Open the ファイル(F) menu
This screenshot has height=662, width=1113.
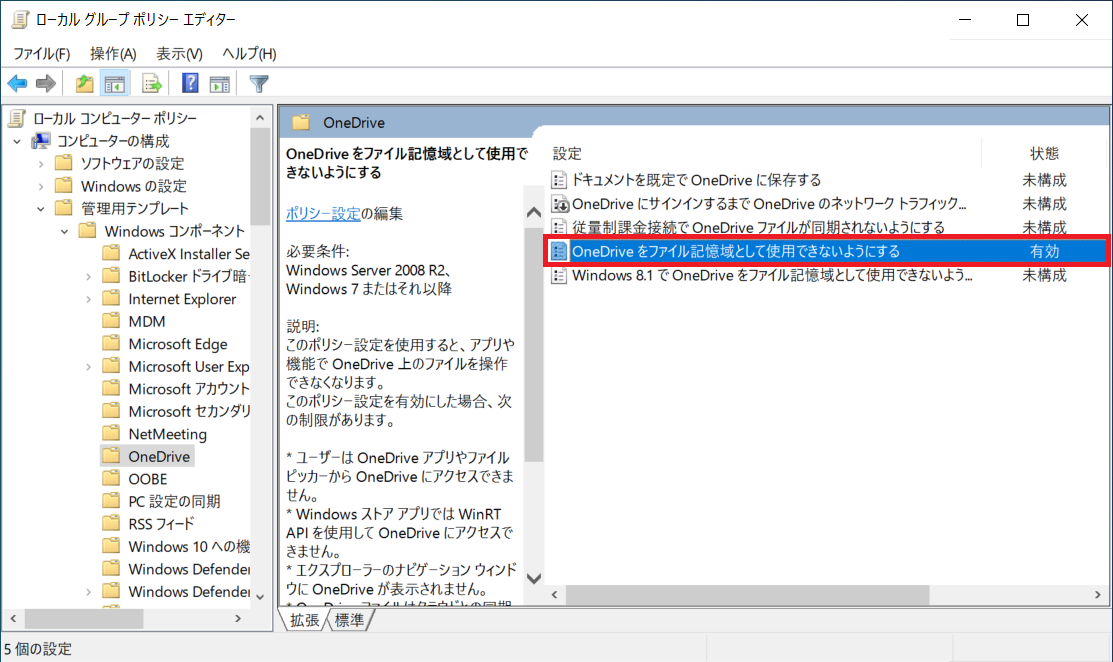[41, 53]
